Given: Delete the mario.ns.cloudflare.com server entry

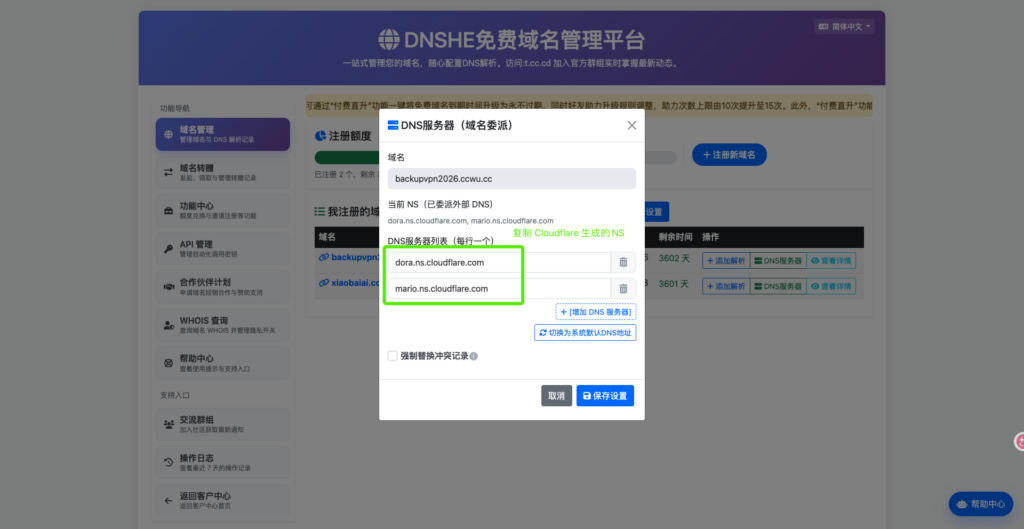Looking at the screenshot, I should [623, 289].
